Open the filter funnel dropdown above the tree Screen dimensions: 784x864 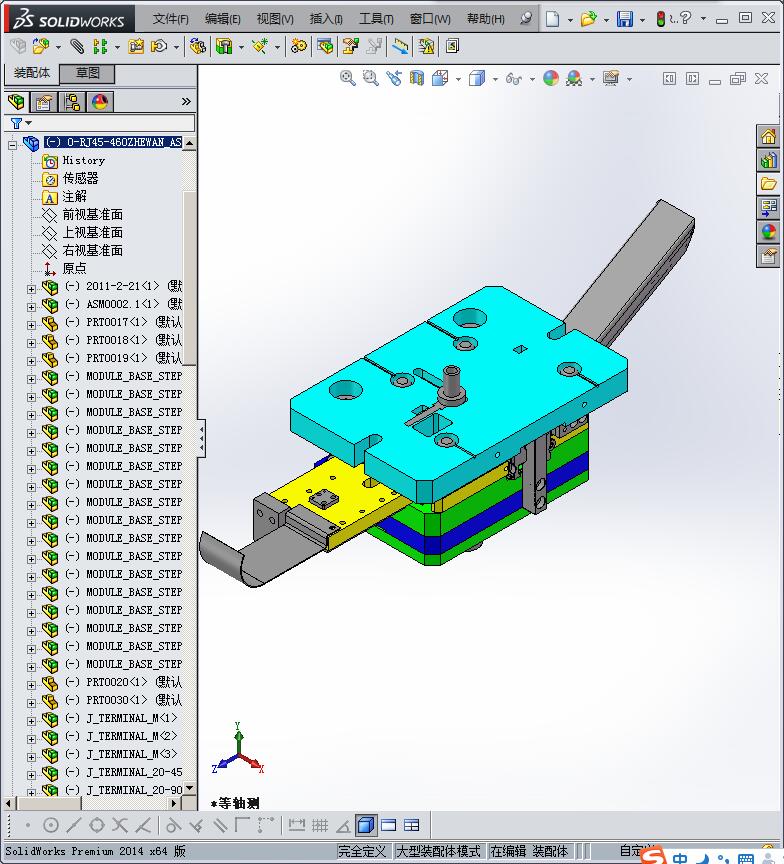click(x=21, y=123)
